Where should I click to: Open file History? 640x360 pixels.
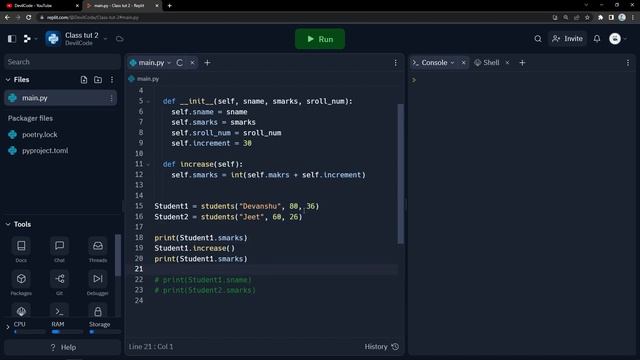click(382, 347)
